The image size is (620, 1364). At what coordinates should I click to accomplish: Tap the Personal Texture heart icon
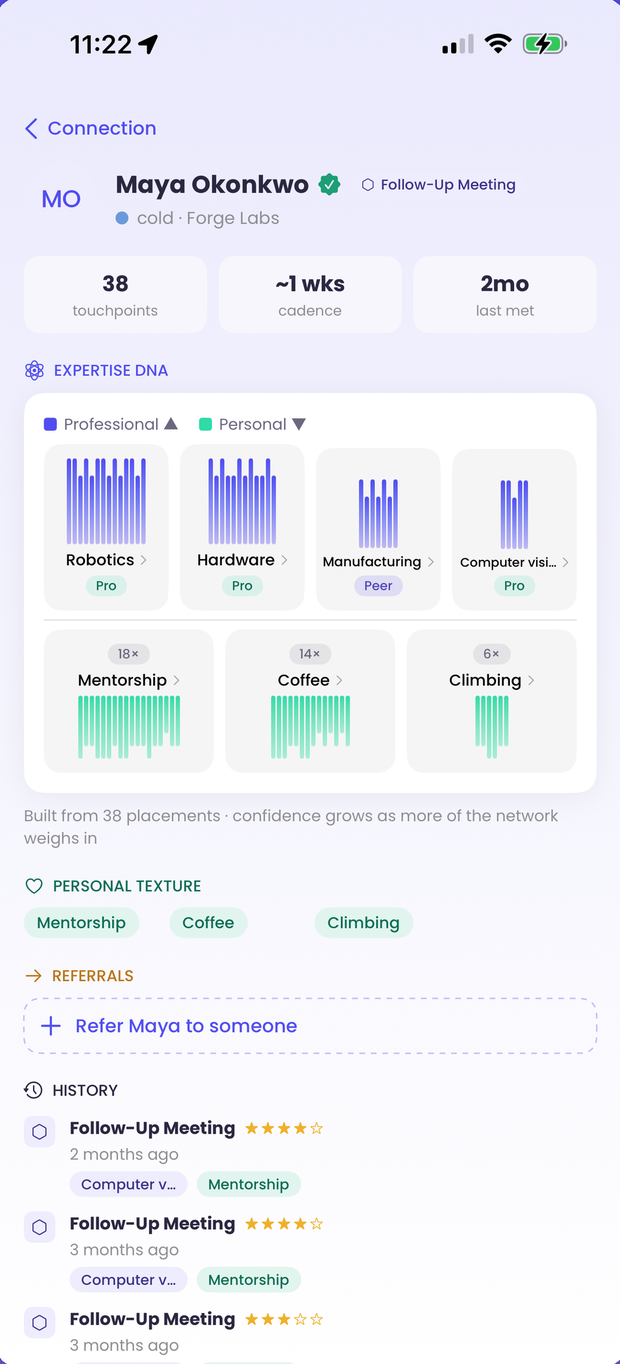pyautogui.click(x=34, y=886)
